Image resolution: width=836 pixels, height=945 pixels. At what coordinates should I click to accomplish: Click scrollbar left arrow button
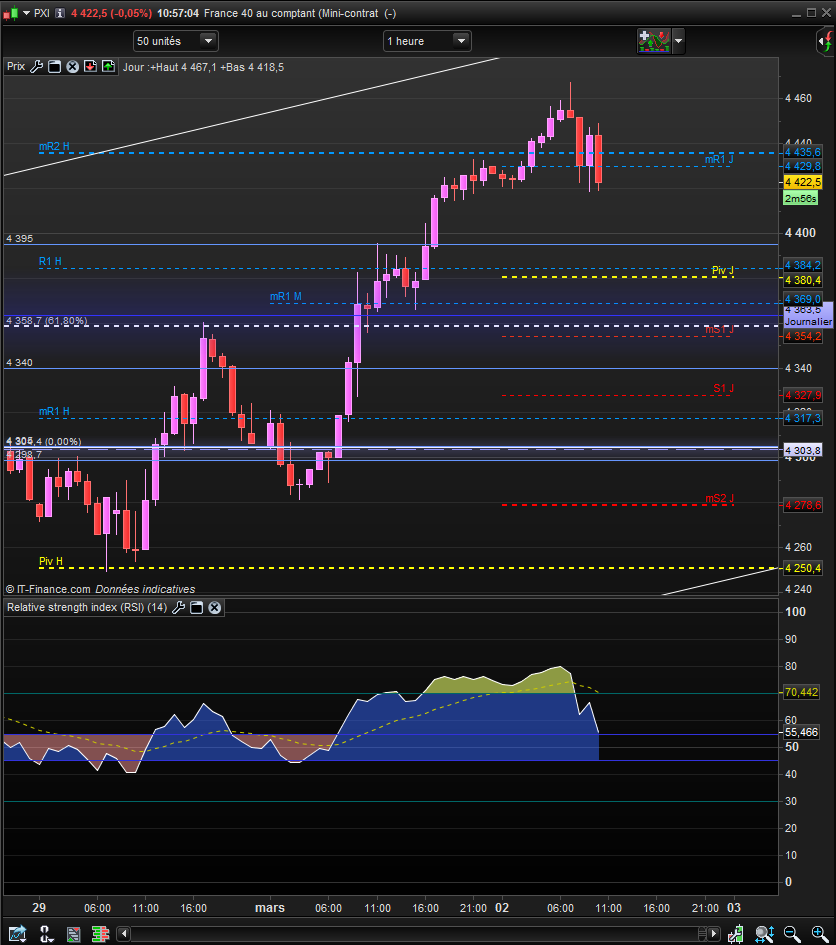point(124,934)
